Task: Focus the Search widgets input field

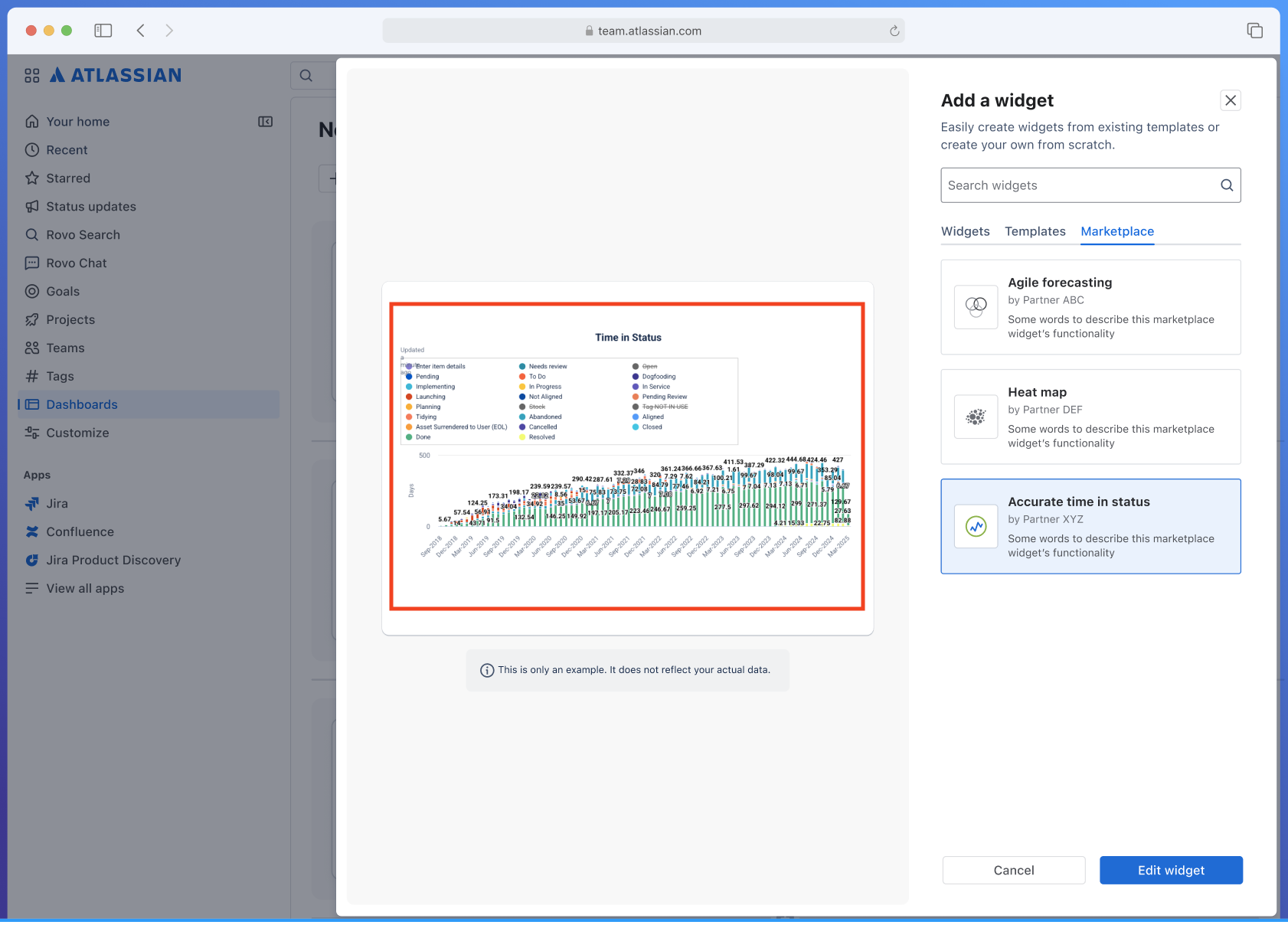Action: [1078, 185]
